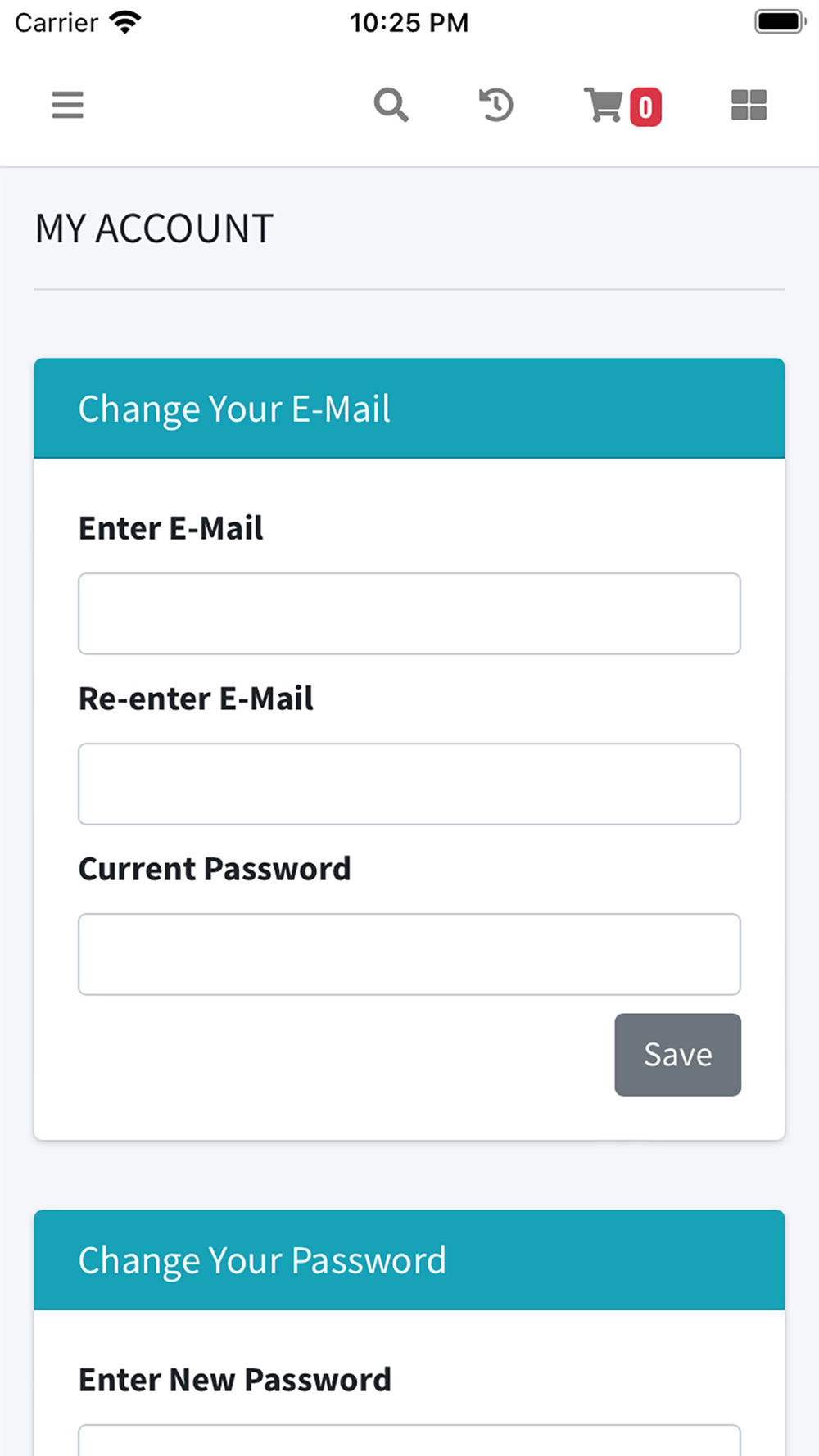Tap the Enter E-Mail label

click(x=170, y=528)
